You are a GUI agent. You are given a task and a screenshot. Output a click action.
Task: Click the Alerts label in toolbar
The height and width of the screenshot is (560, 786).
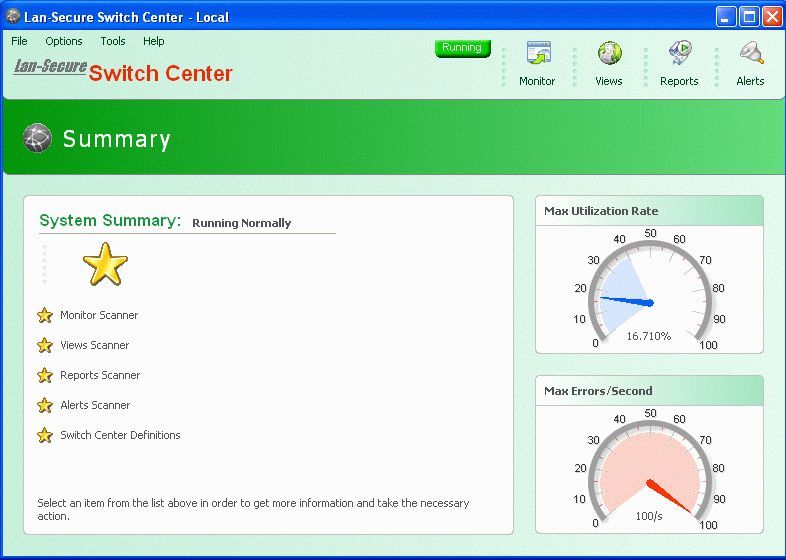[x=750, y=81]
